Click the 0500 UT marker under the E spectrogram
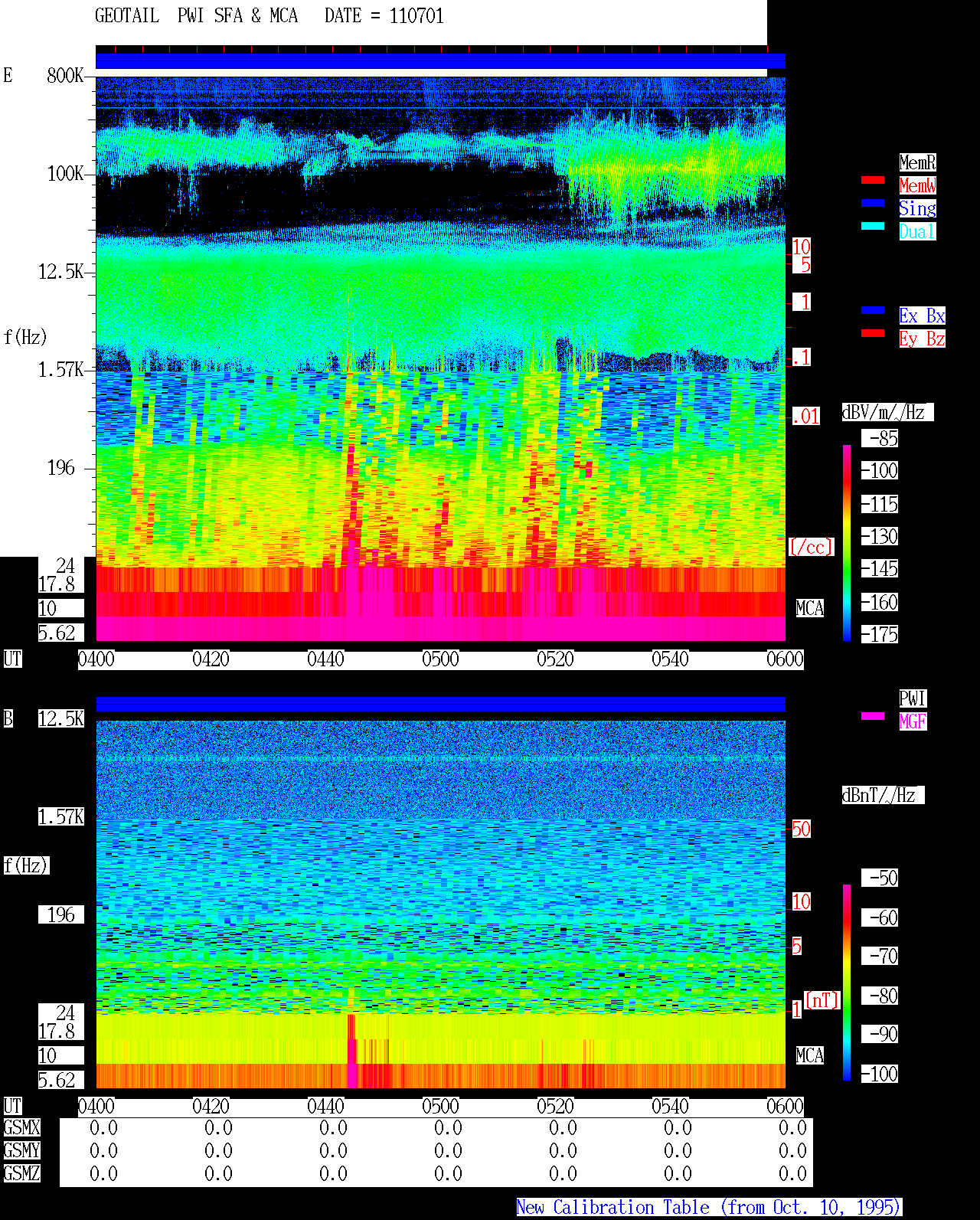The height and width of the screenshot is (1220, 980). (x=440, y=659)
